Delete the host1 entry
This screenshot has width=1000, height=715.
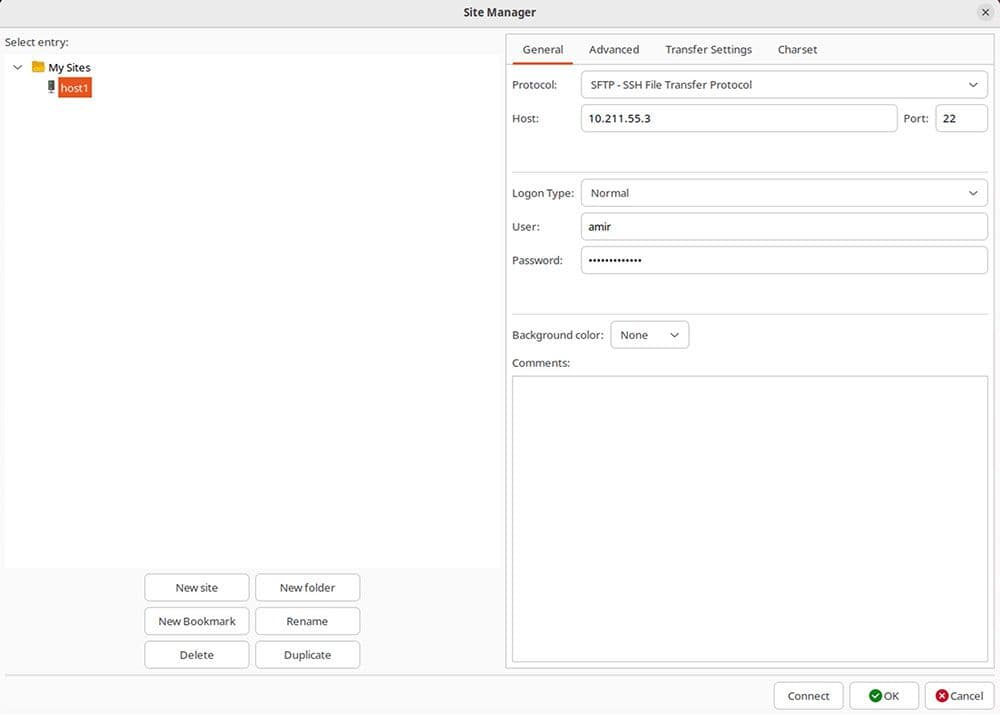(196, 654)
